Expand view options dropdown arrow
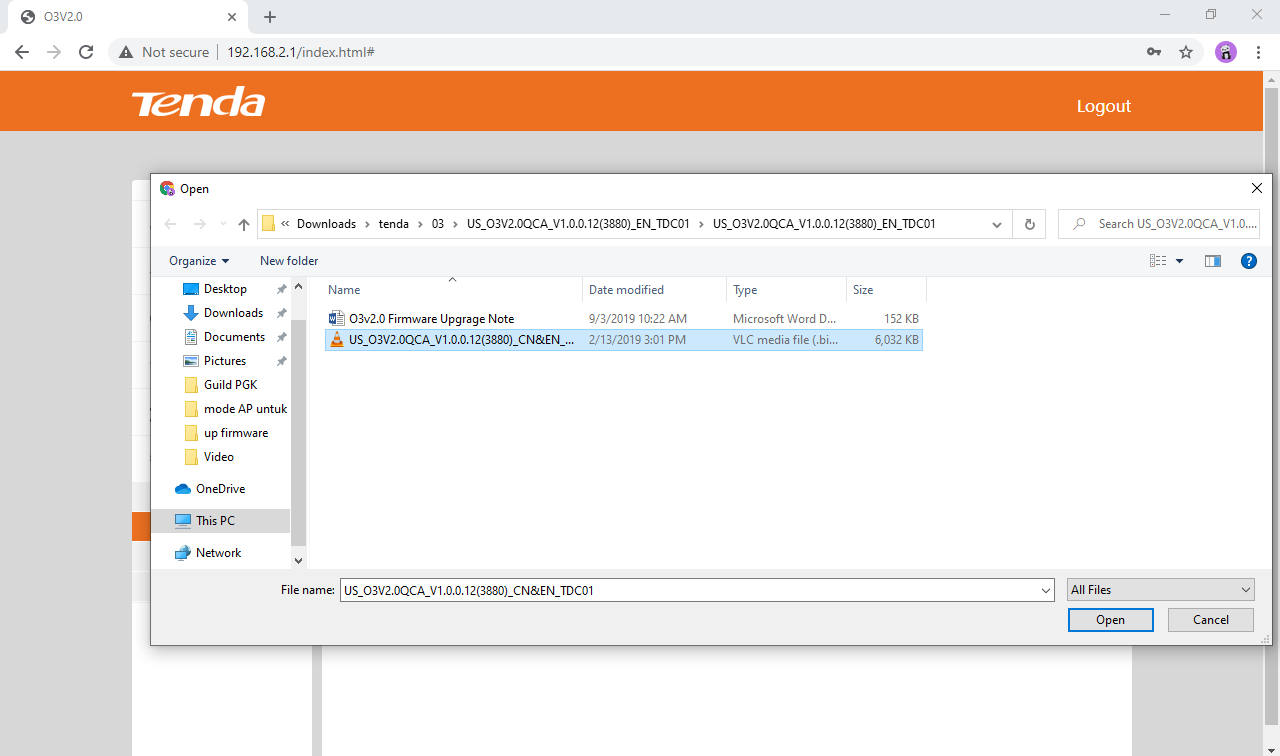The image size is (1280, 756). 1179,261
